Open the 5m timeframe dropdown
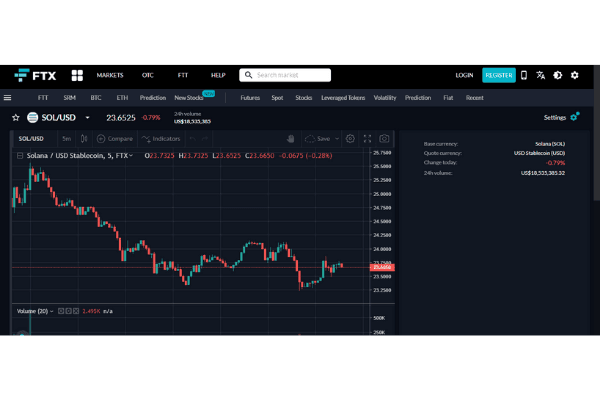The image size is (600, 400). point(66,138)
